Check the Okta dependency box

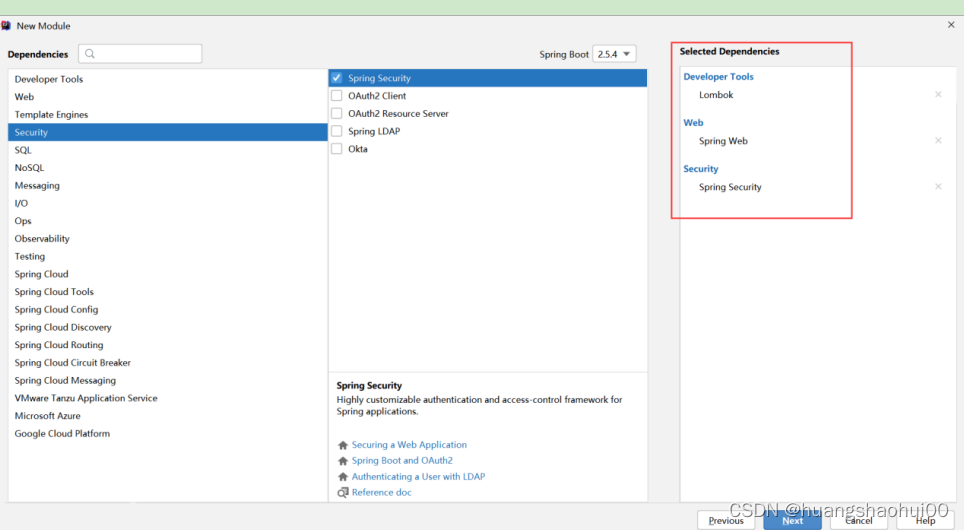(336, 149)
